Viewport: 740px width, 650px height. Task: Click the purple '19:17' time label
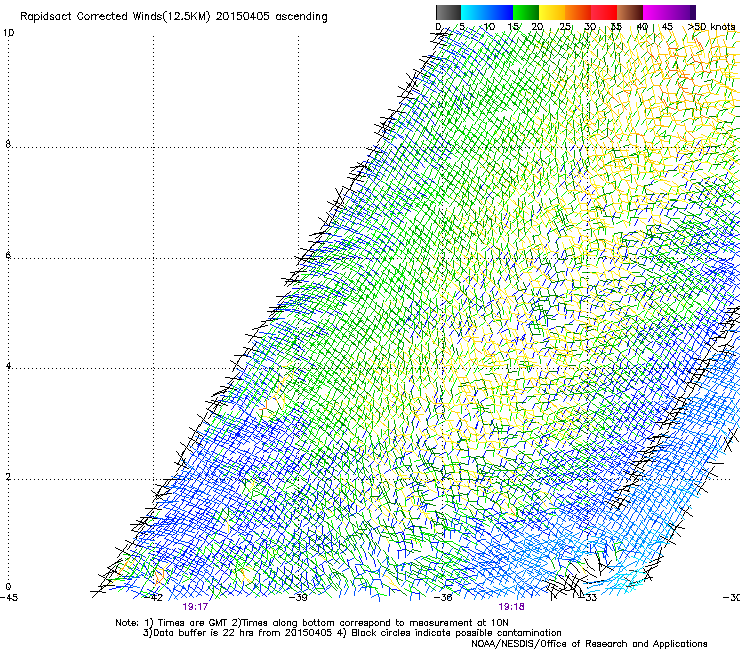[195, 607]
